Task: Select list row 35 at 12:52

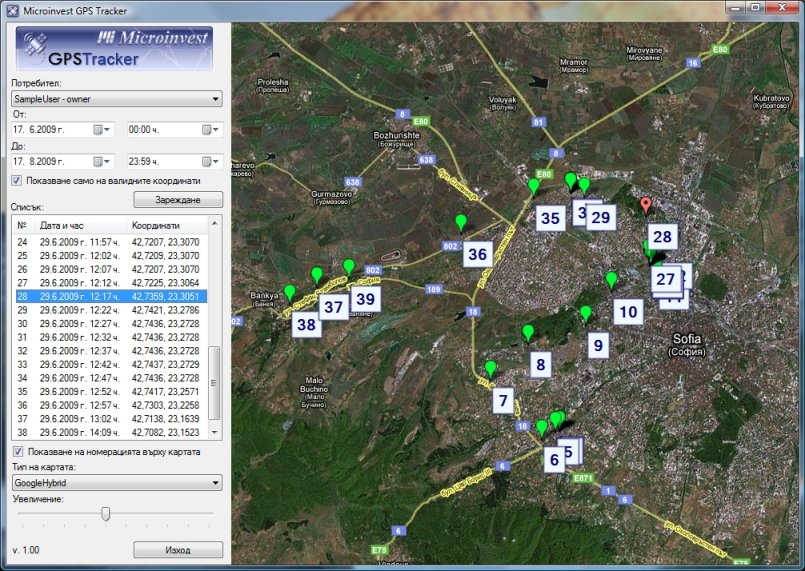Action: pos(110,392)
